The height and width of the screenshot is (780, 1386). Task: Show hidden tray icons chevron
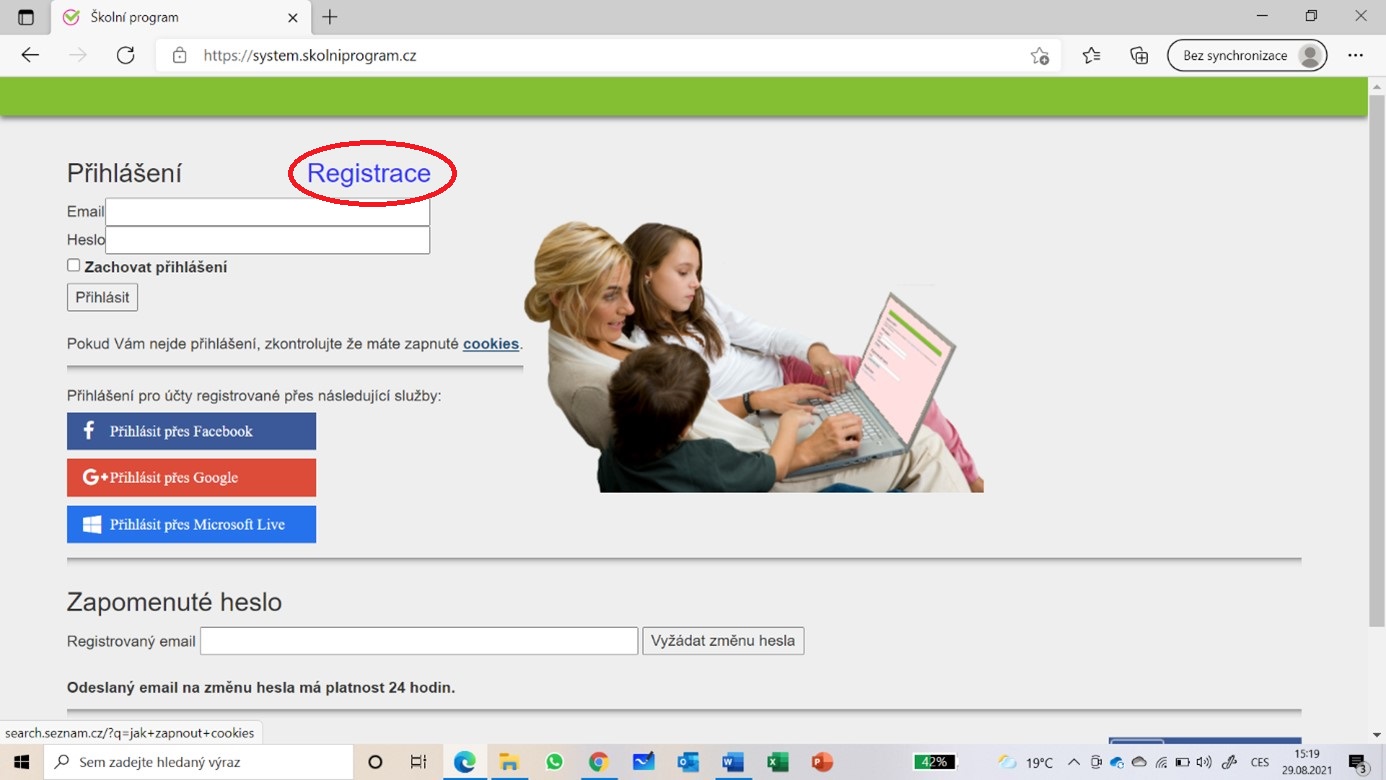pyautogui.click(x=1074, y=762)
